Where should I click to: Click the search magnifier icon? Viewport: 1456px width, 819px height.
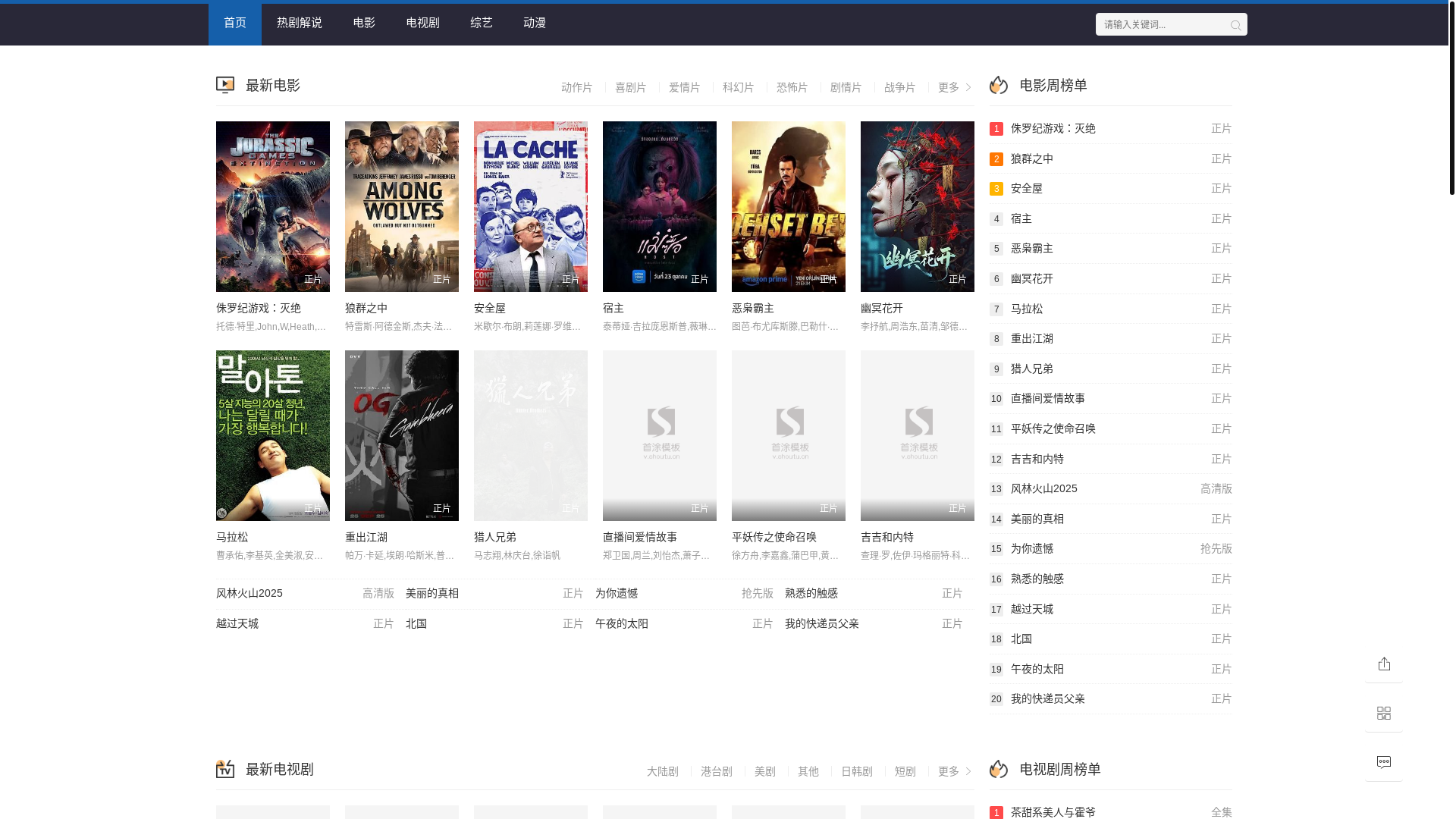tap(1235, 25)
